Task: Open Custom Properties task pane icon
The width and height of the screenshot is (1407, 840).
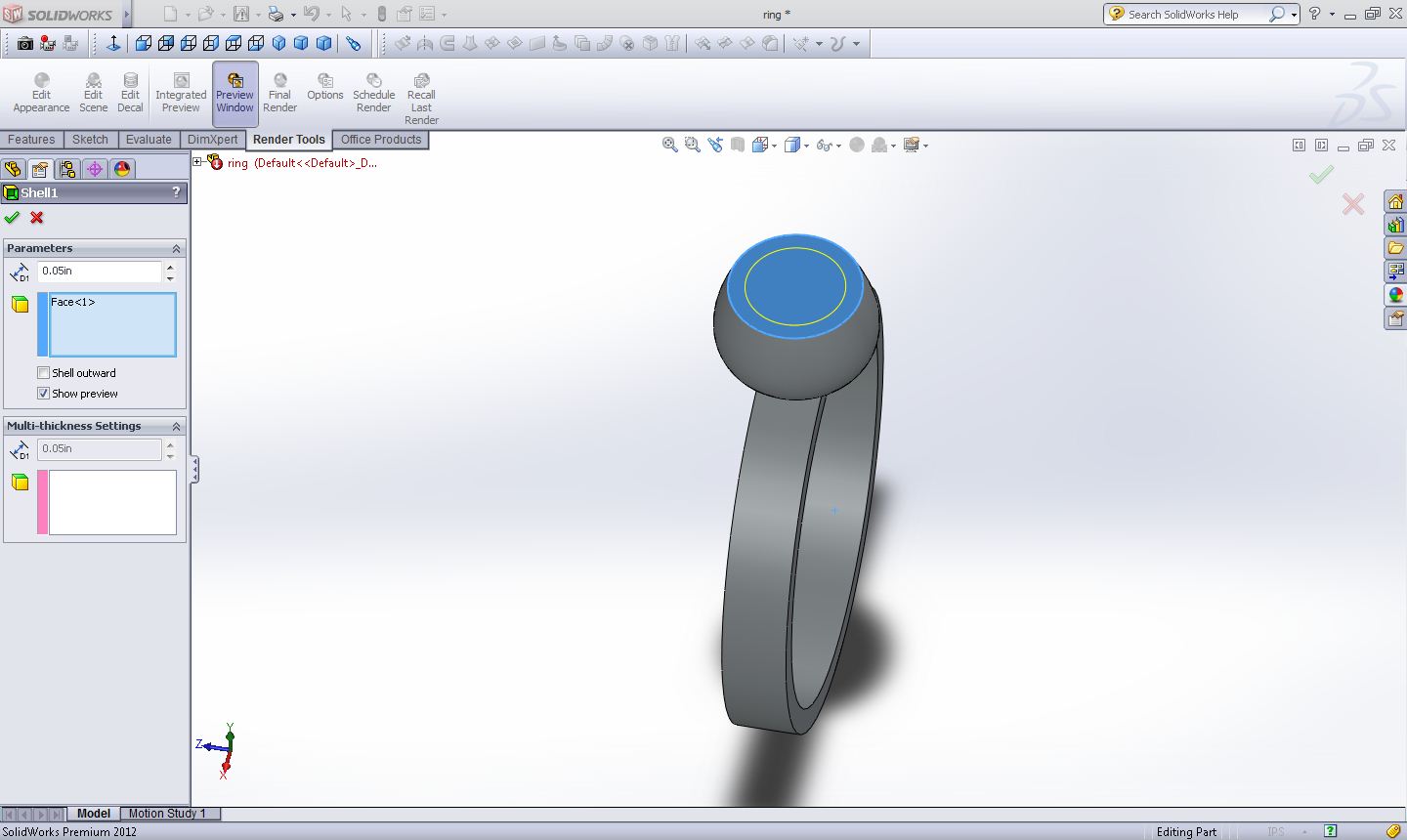Action: tap(1395, 318)
